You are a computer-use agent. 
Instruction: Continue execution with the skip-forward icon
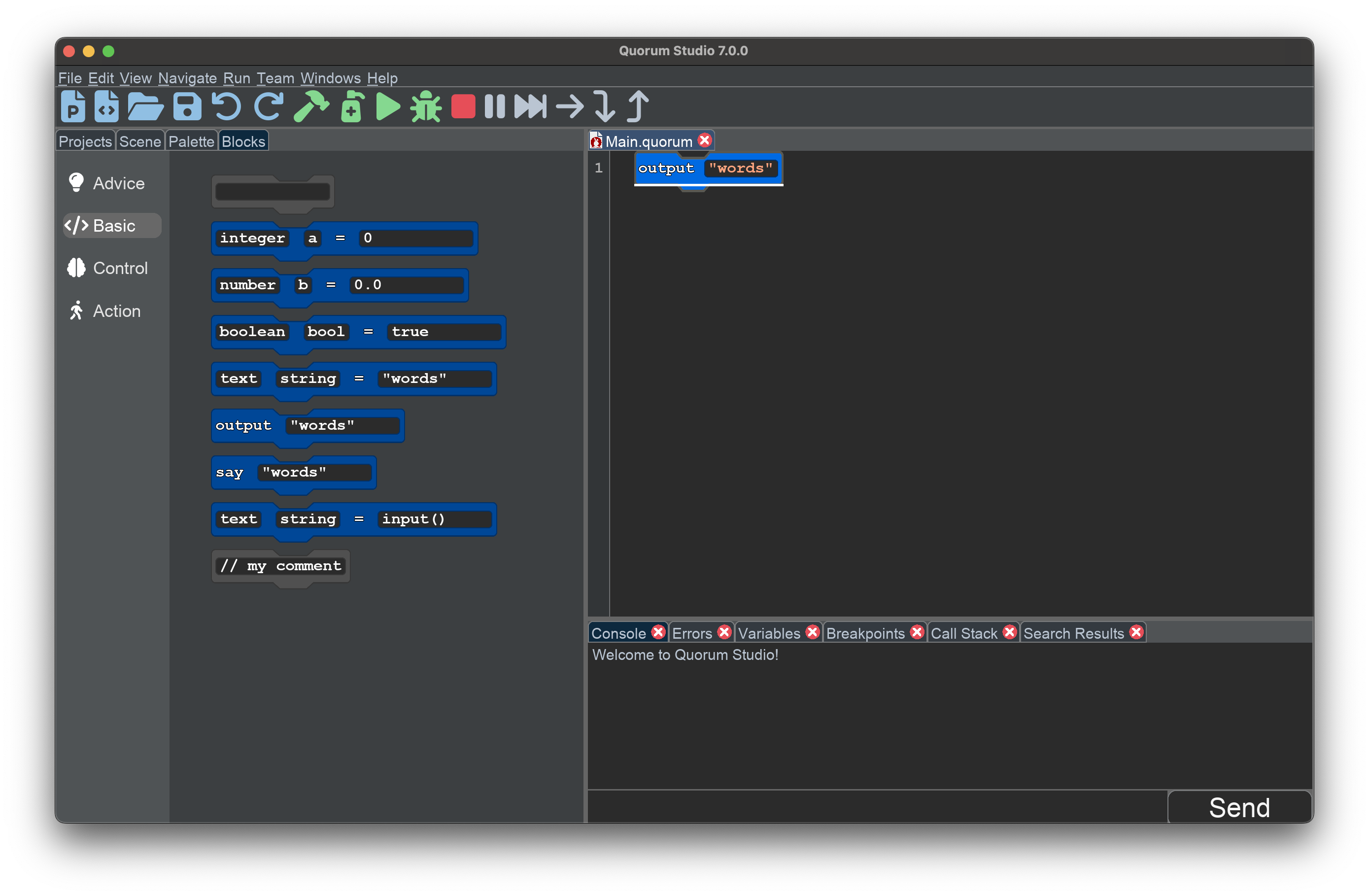[530, 107]
